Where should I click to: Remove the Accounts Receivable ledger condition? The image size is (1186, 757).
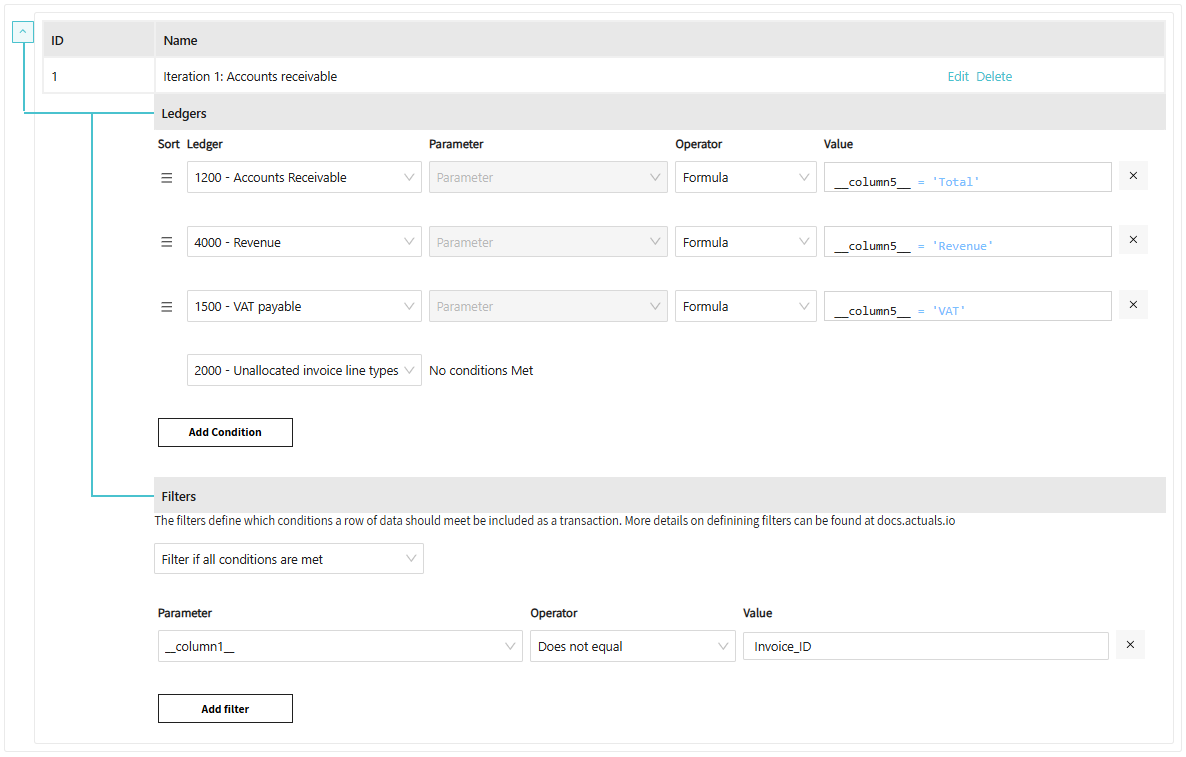click(1133, 176)
